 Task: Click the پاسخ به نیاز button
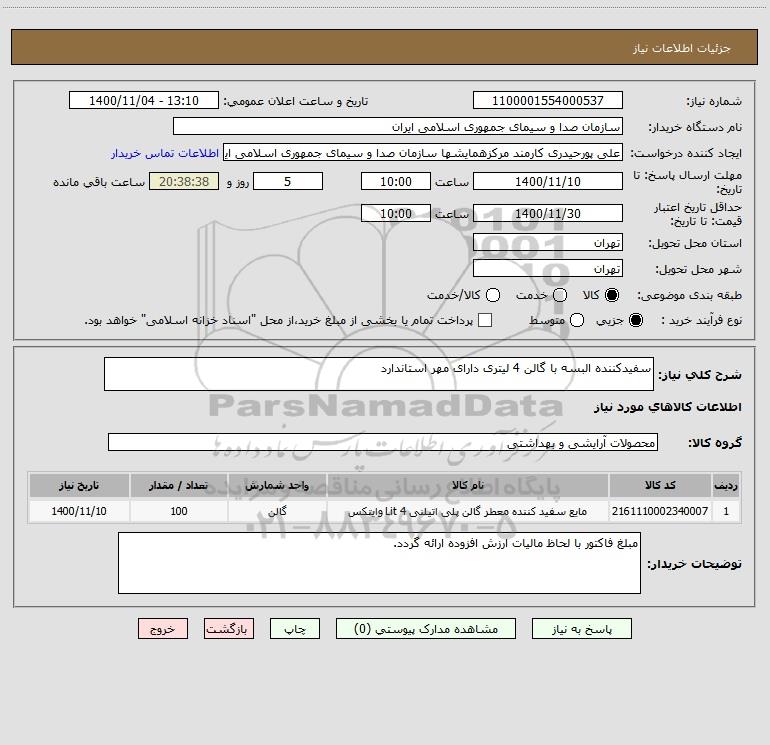click(581, 629)
